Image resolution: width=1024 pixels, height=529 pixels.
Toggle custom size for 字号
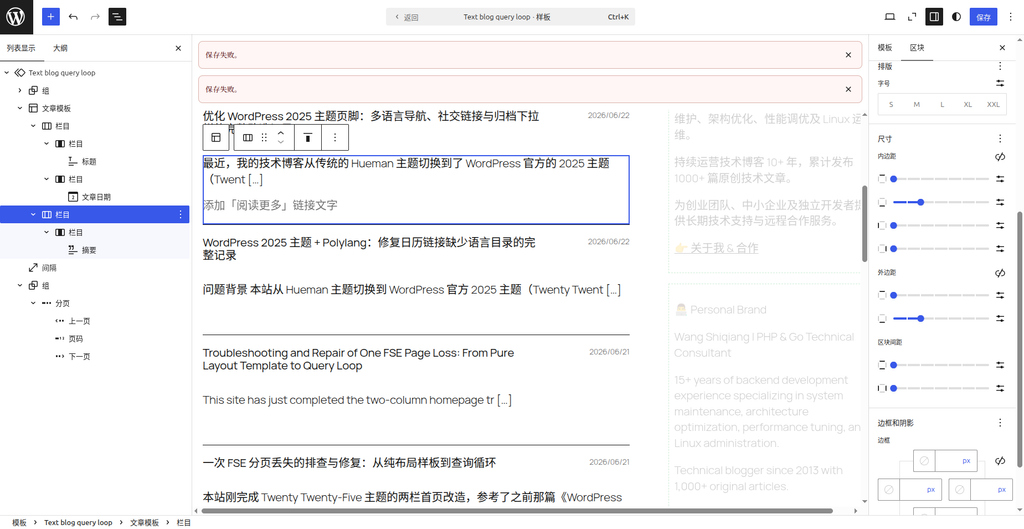tap(1000, 83)
